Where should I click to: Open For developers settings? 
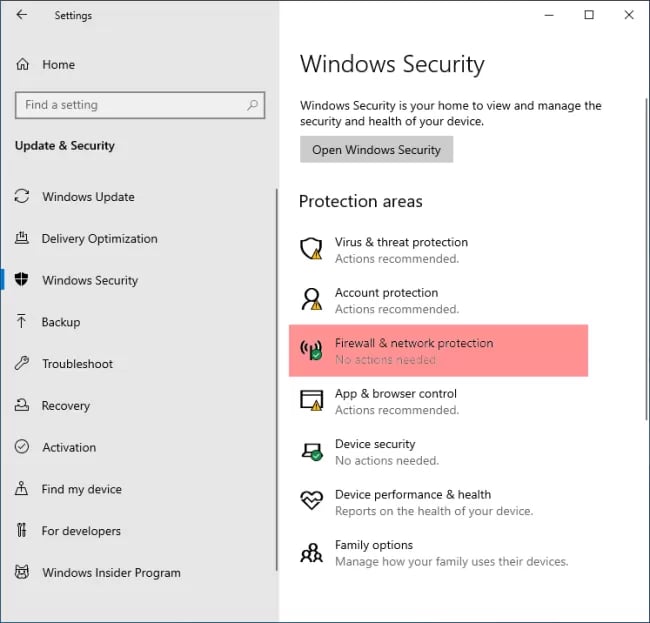tap(81, 531)
